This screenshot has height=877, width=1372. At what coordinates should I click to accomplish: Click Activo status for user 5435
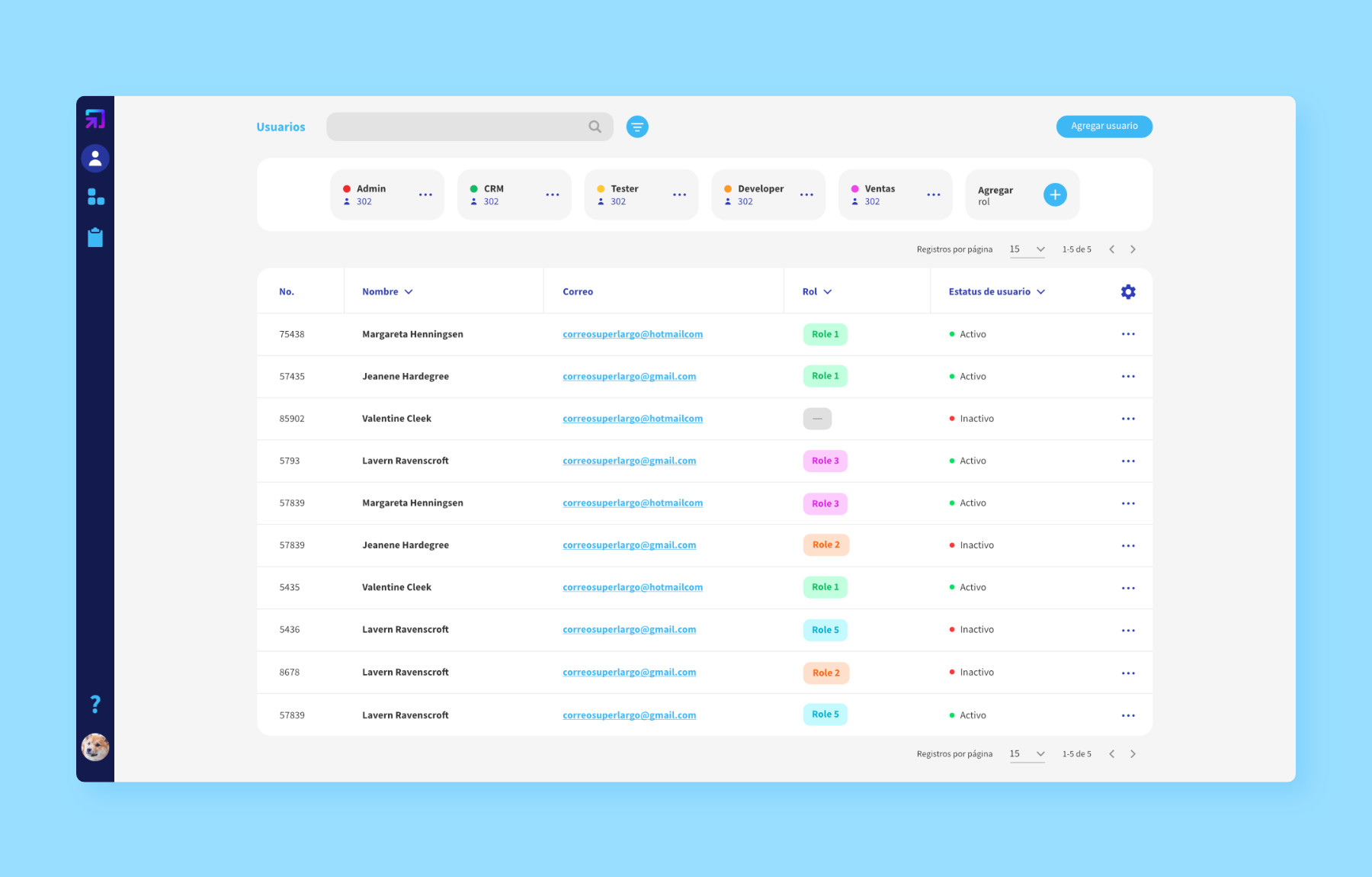click(x=968, y=587)
